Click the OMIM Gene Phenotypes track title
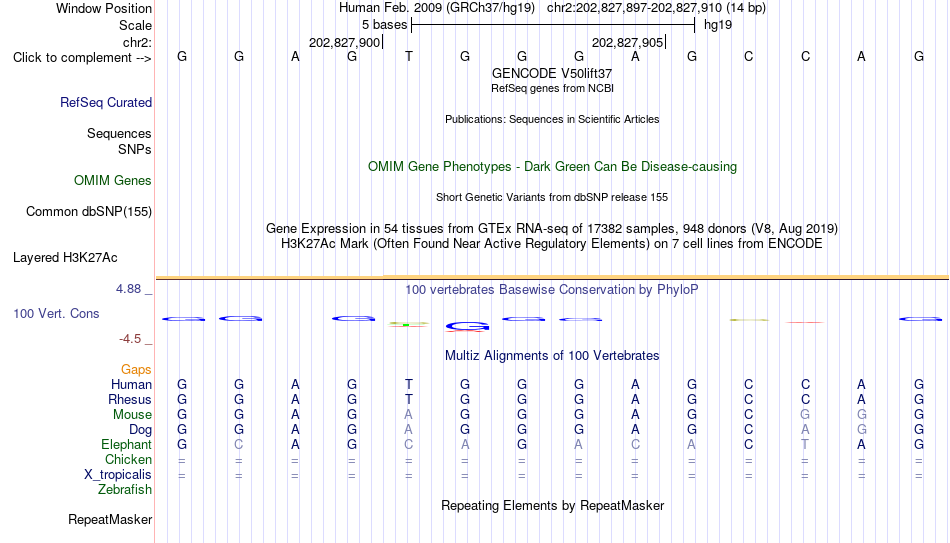The height and width of the screenshot is (543, 950). click(x=552, y=167)
